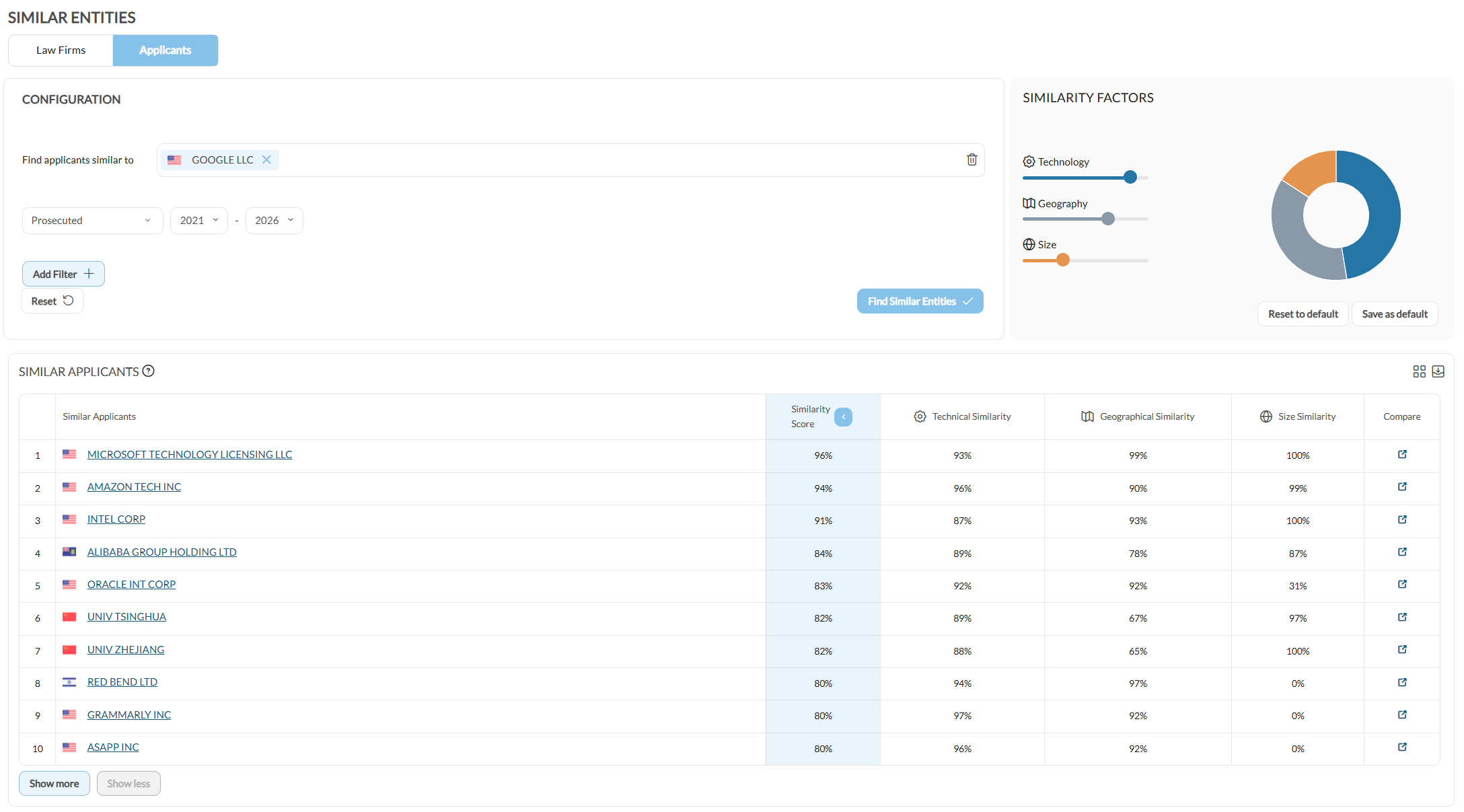The height and width of the screenshot is (812, 1464).
Task: Open the 2021 start year dropdown
Action: pyautogui.click(x=199, y=221)
